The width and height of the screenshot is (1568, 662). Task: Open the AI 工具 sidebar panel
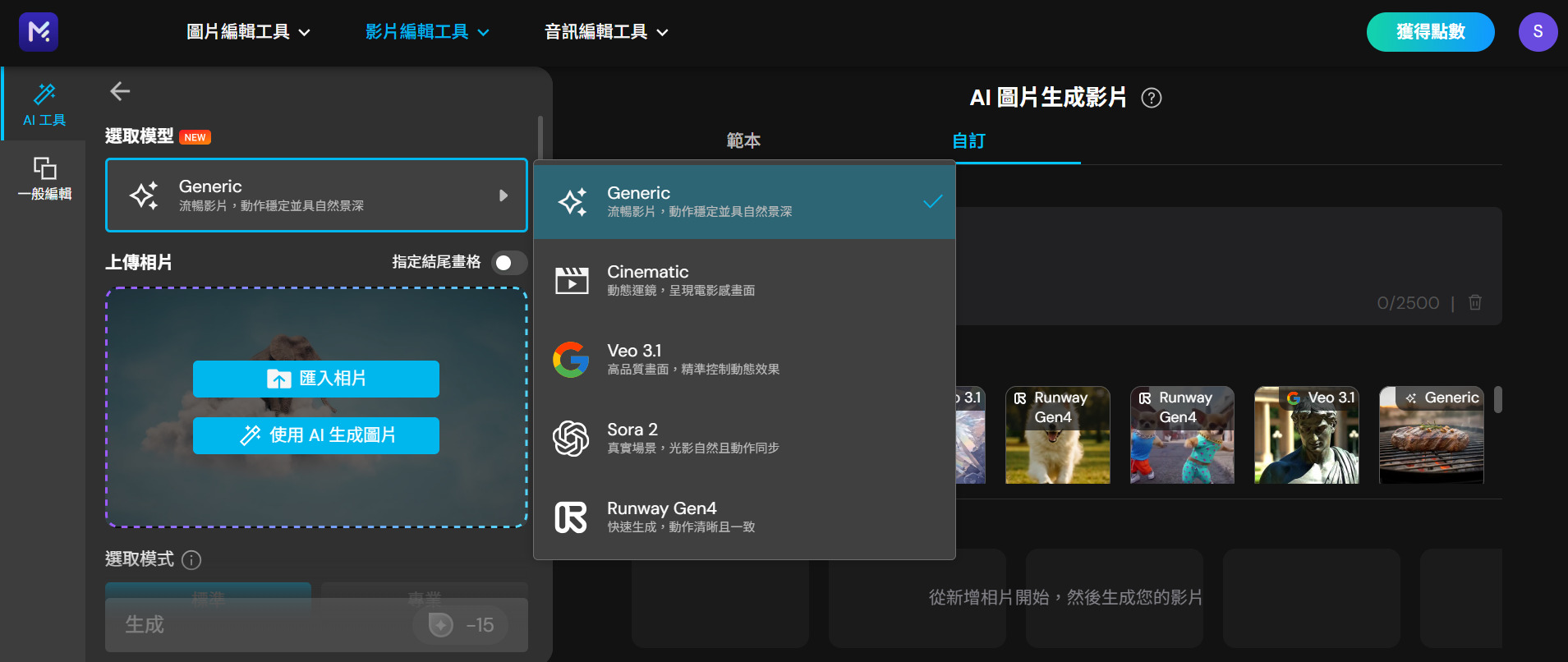tap(44, 104)
